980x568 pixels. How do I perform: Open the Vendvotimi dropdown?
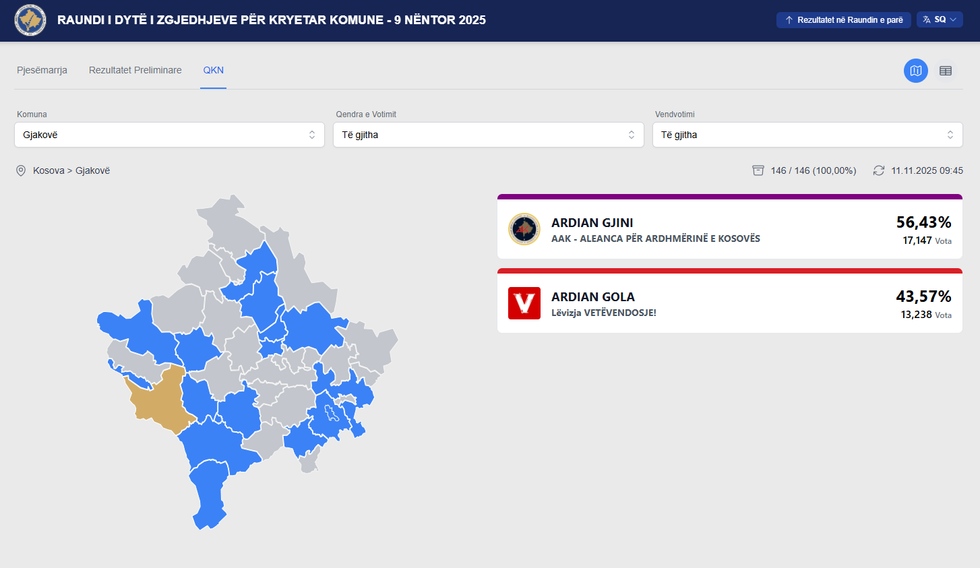807,135
